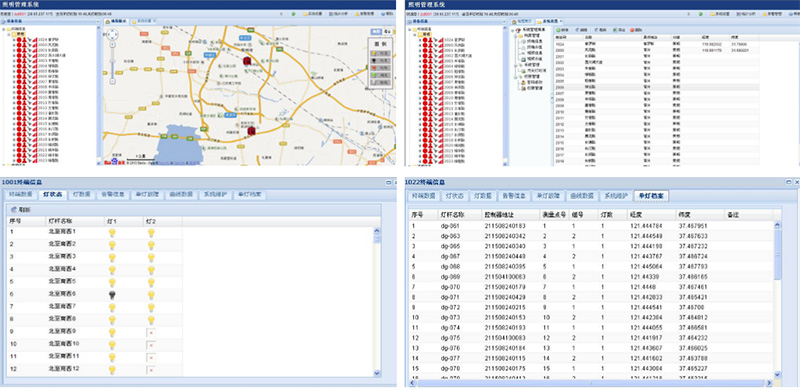Click the green legend entry on map

point(379,75)
